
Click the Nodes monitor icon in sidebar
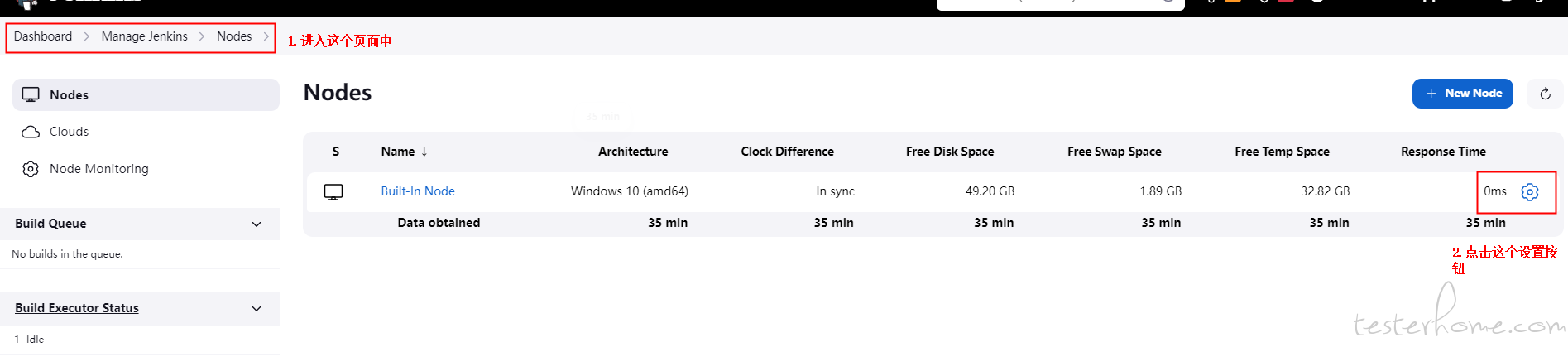[31, 94]
